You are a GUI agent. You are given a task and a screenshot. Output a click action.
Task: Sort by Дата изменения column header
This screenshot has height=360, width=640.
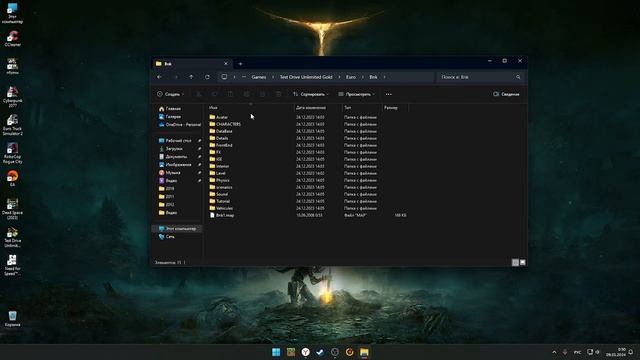coord(311,108)
